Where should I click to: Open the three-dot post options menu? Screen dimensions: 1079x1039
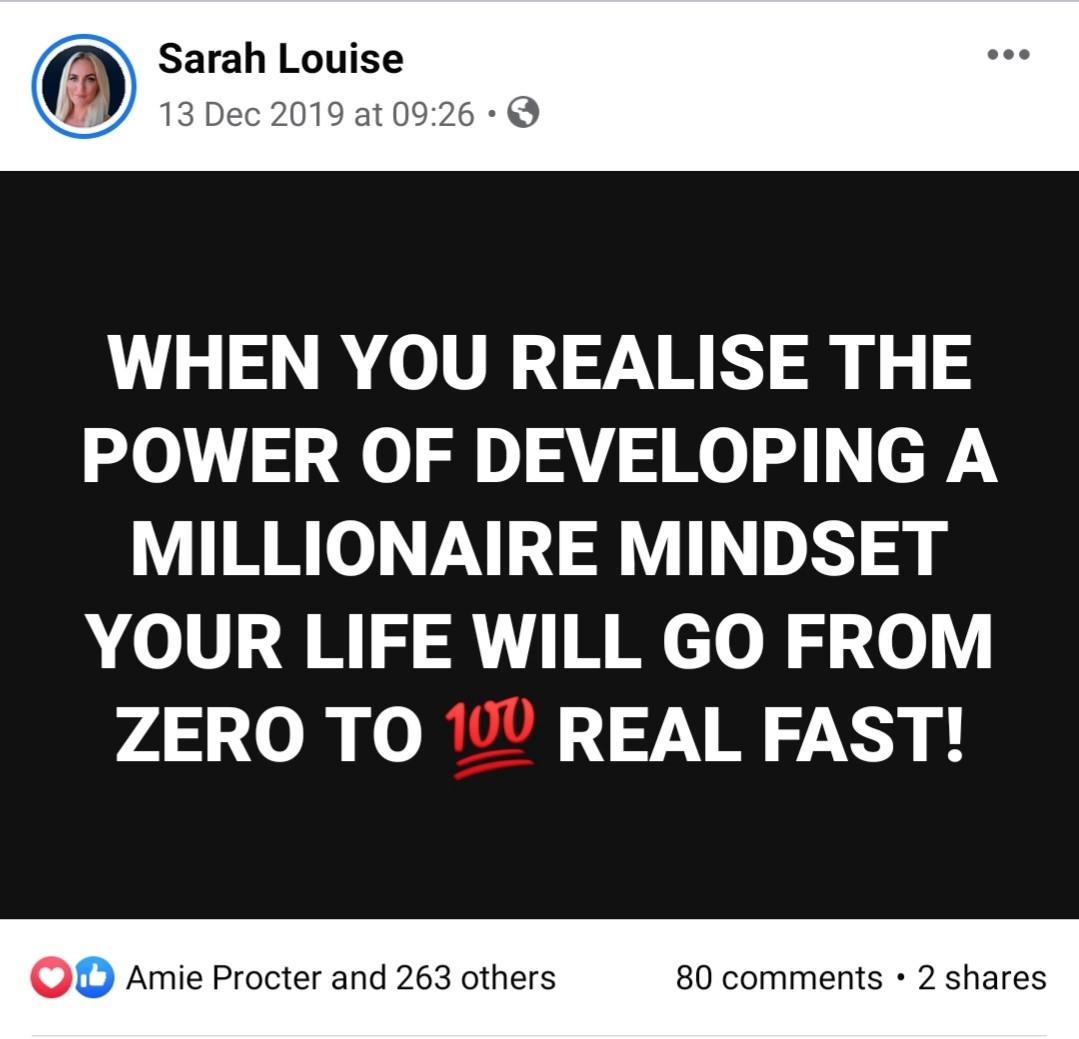click(1008, 54)
